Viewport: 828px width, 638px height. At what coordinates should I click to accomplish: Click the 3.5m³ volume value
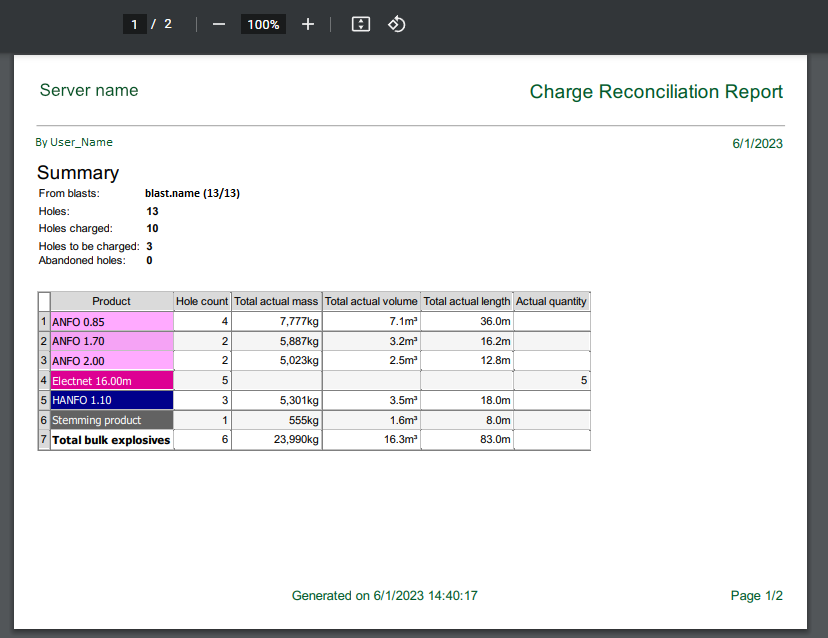tap(403, 400)
